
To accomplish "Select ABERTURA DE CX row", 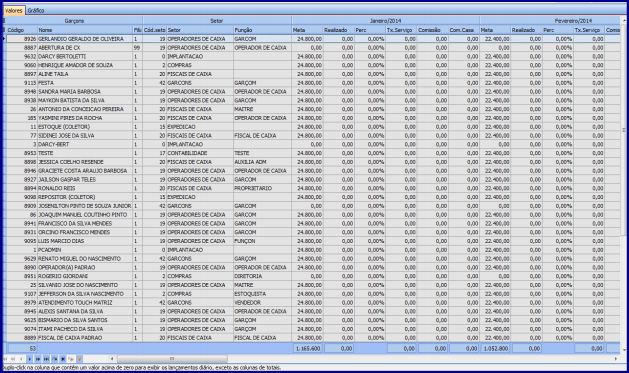I will tap(313, 48).
